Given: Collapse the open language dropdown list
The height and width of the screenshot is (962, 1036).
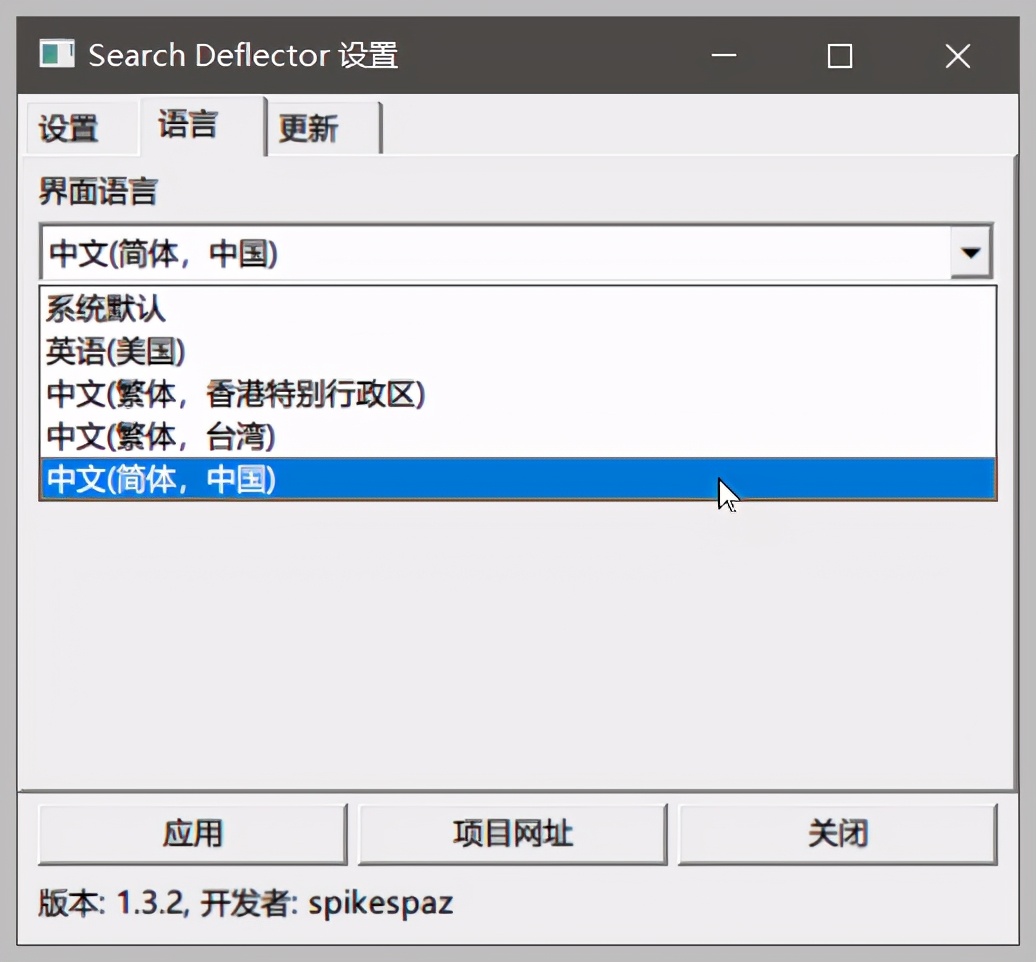Looking at the screenshot, I should tap(969, 252).
